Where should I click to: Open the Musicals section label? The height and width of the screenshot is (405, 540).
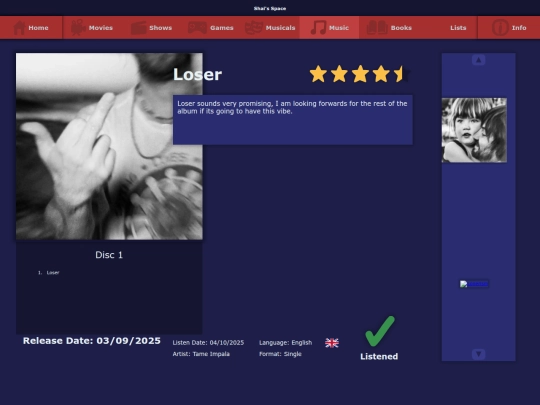point(280,28)
